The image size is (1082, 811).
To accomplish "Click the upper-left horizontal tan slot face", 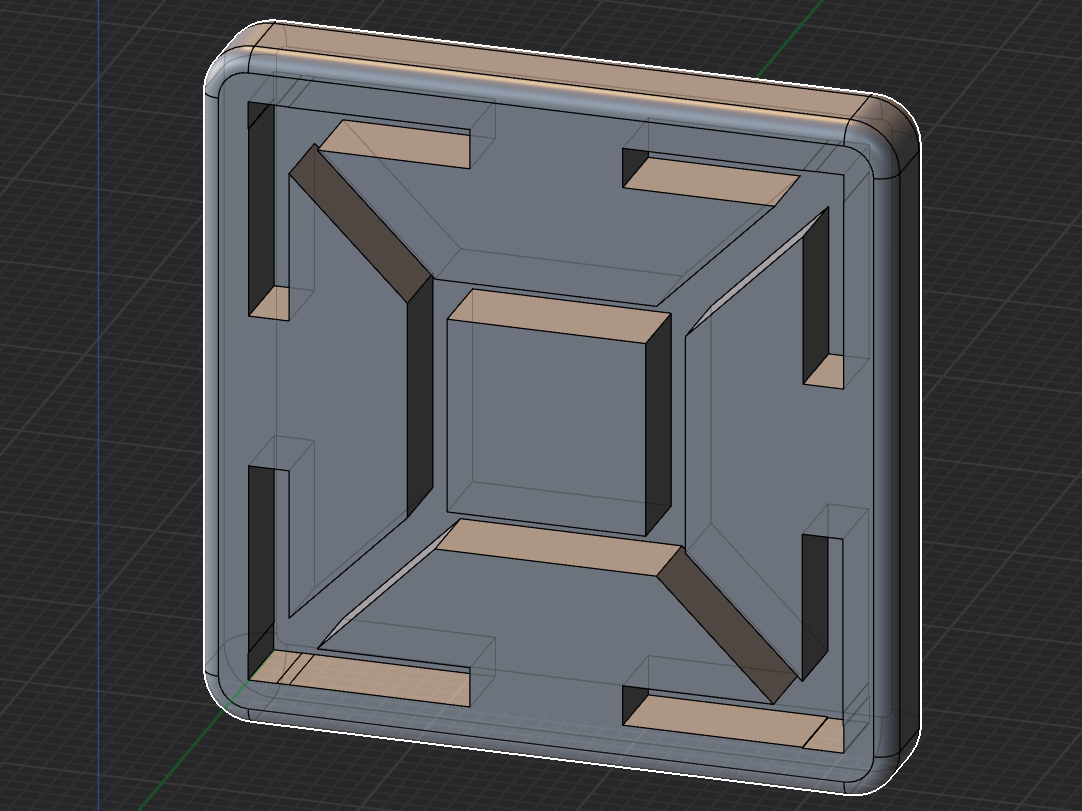I will [x=395, y=144].
